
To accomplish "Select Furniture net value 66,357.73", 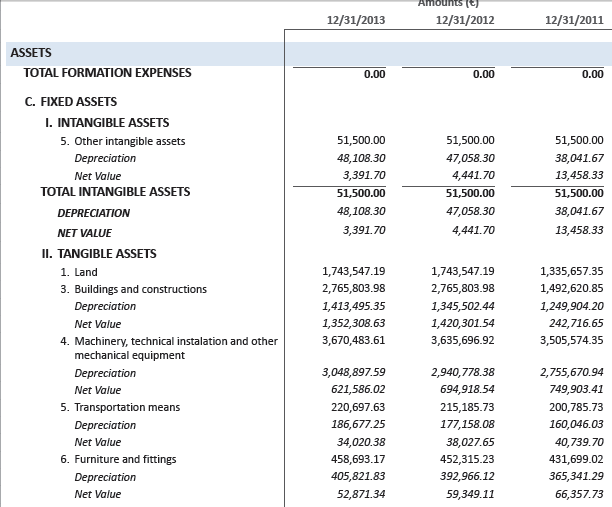I will (x=574, y=494).
